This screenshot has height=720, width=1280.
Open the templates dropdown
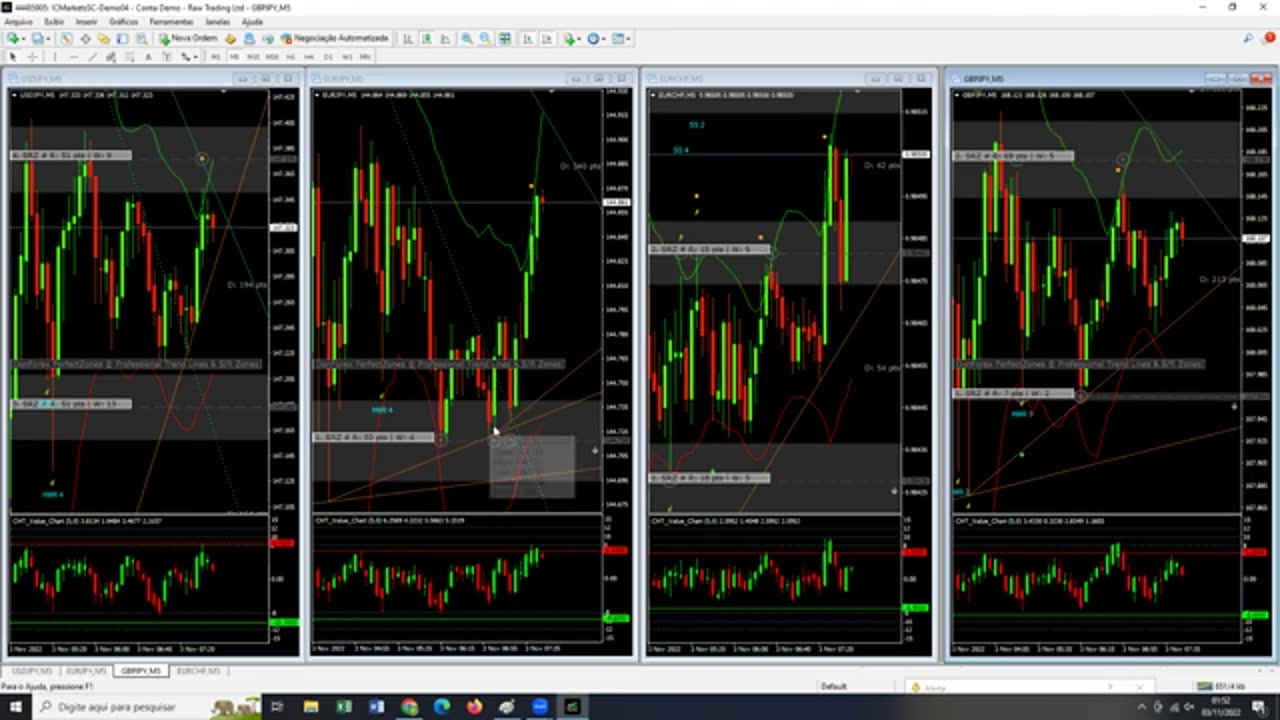[621, 38]
